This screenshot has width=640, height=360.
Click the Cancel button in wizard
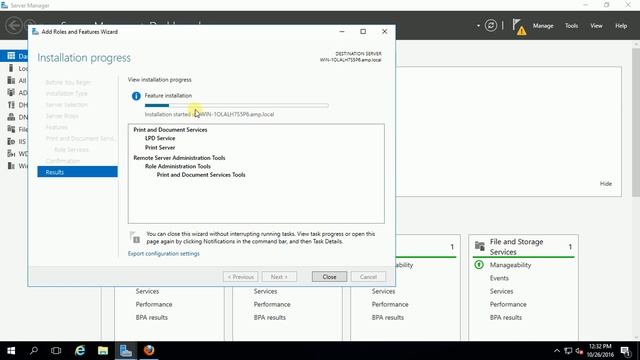pos(368,277)
